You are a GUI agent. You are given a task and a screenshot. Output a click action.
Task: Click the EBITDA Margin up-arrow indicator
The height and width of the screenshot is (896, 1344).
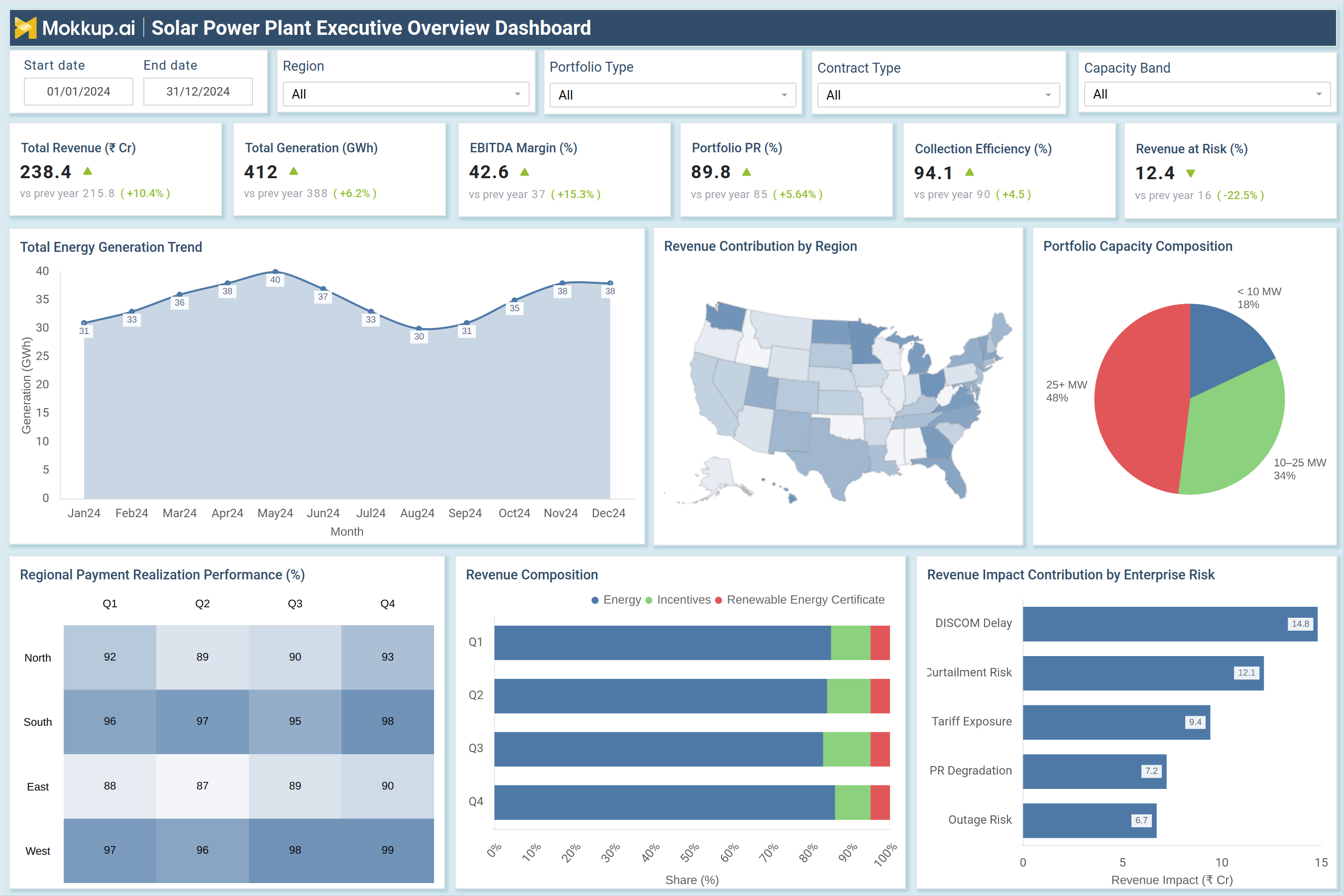pos(525,171)
